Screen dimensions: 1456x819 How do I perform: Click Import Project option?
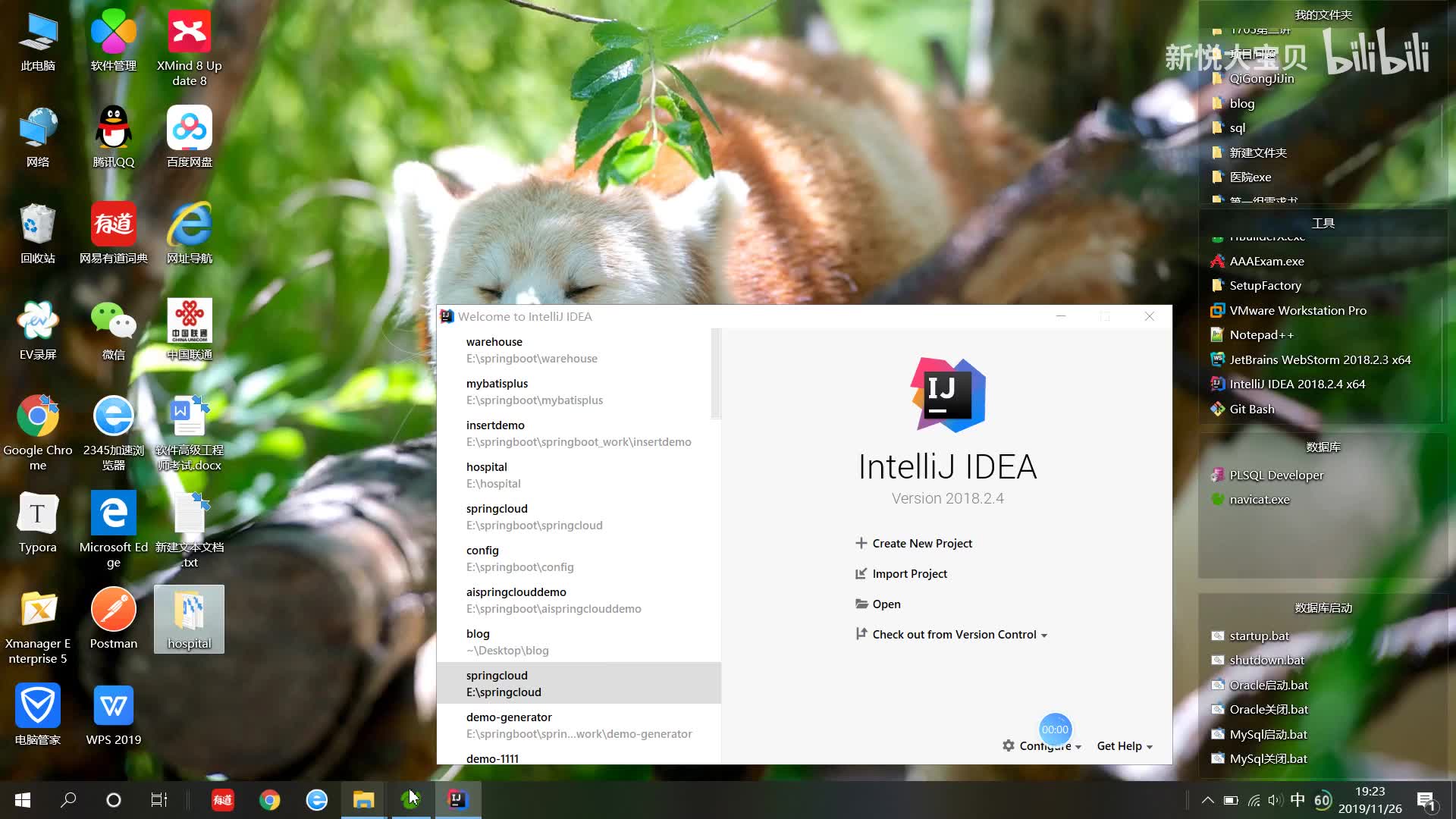(910, 573)
